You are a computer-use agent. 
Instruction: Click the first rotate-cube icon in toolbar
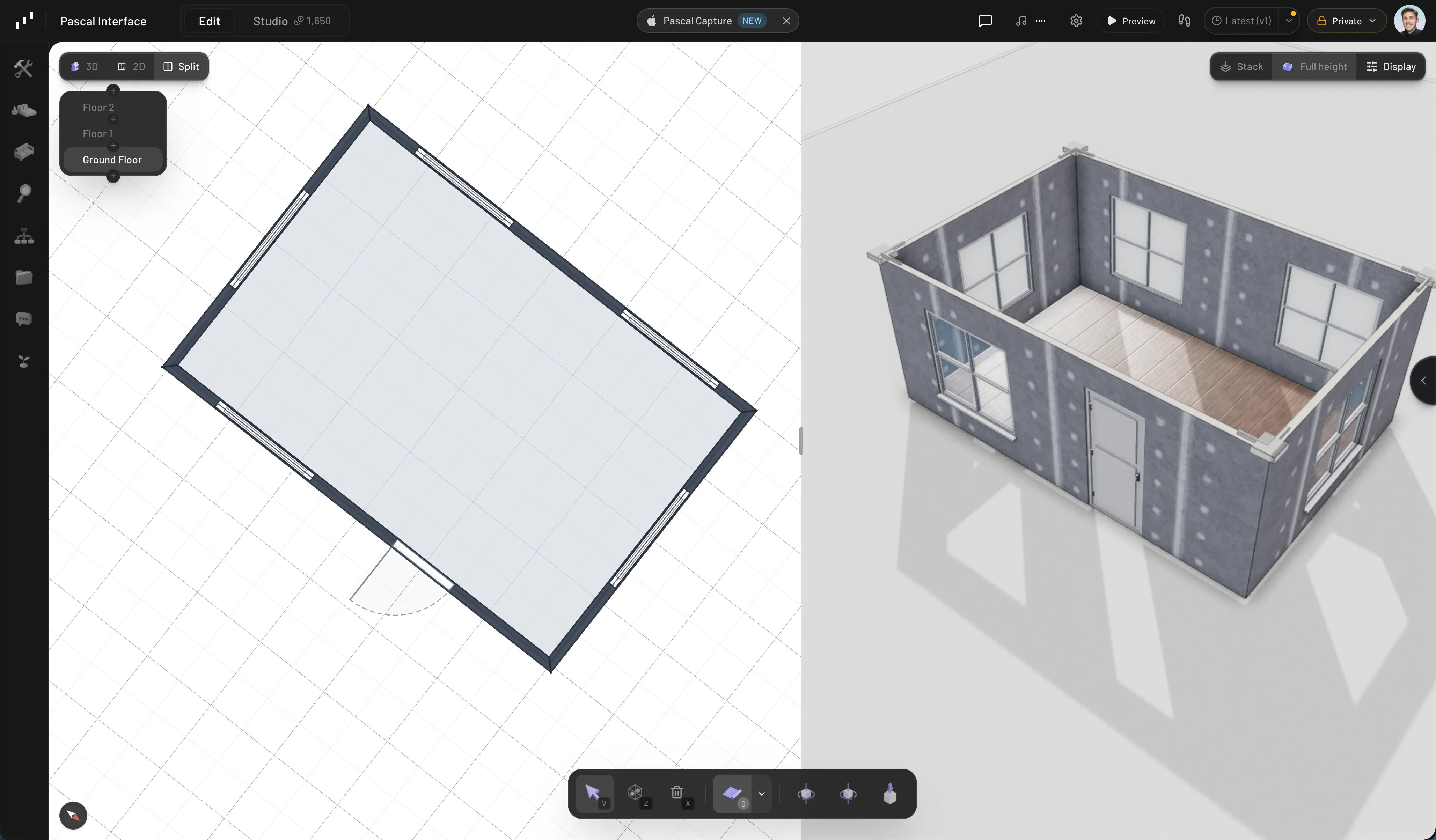[x=806, y=794]
